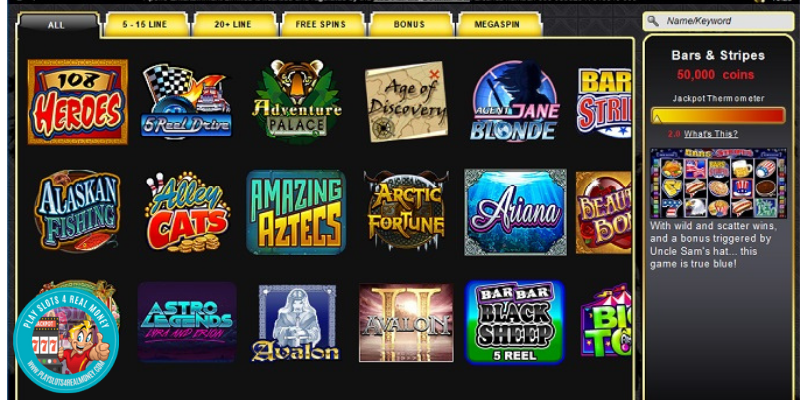Focus the Name/Keyword search field

[x=718, y=21]
